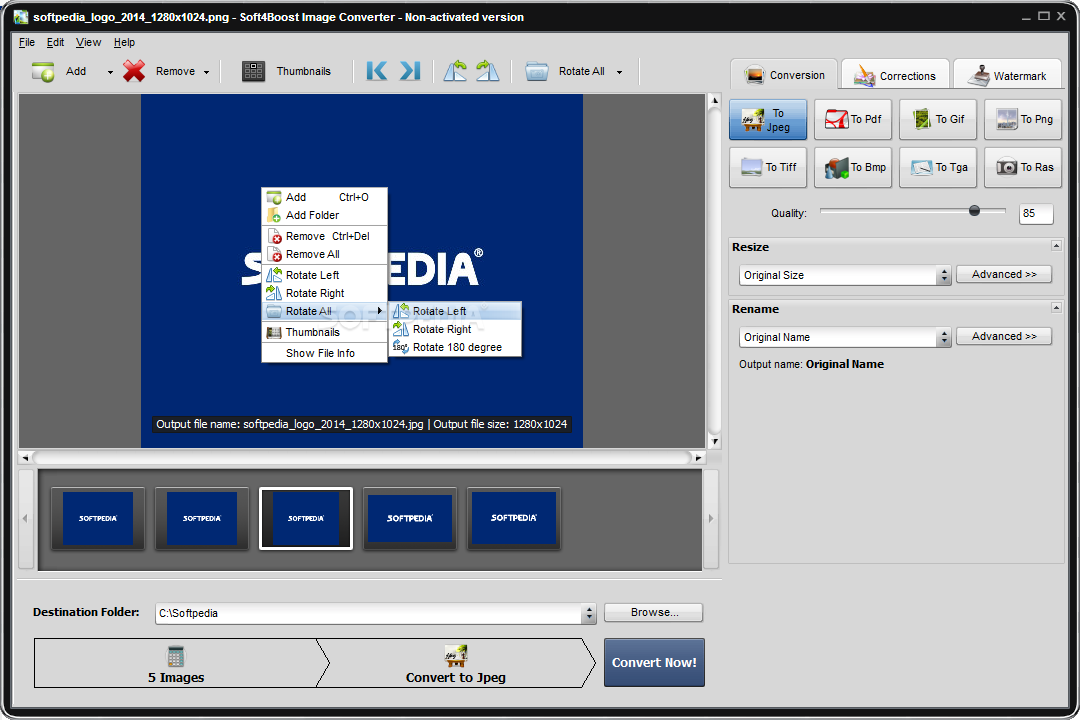Open the Add dropdown arrow
The image size is (1080, 720).
click(110, 72)
